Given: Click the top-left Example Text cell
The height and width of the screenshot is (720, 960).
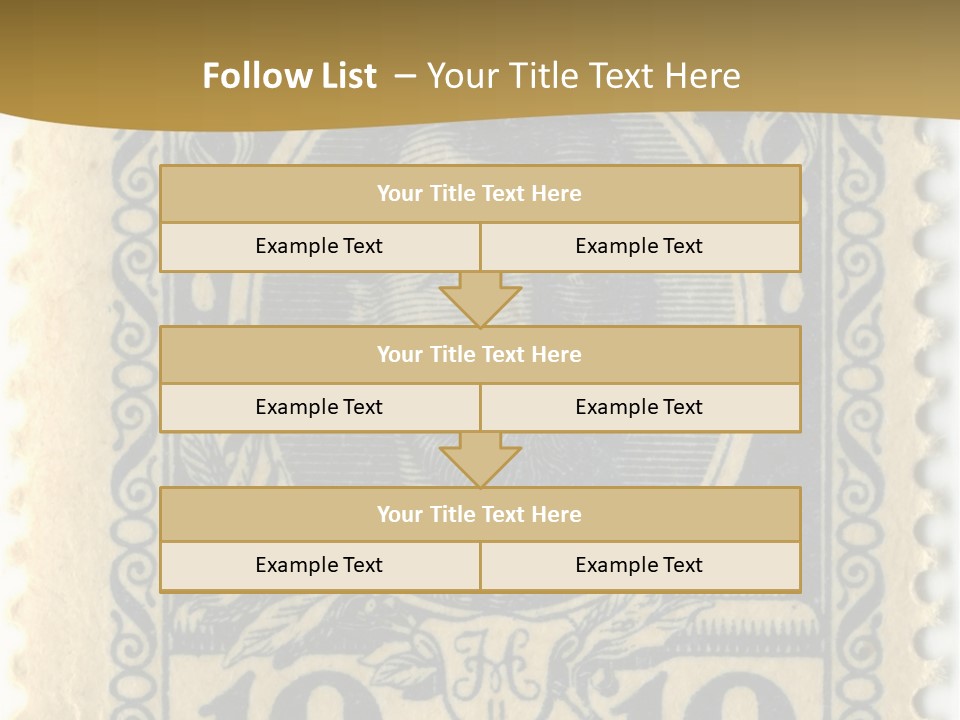Looking at the screenshot, I should [x=319, y=246].
